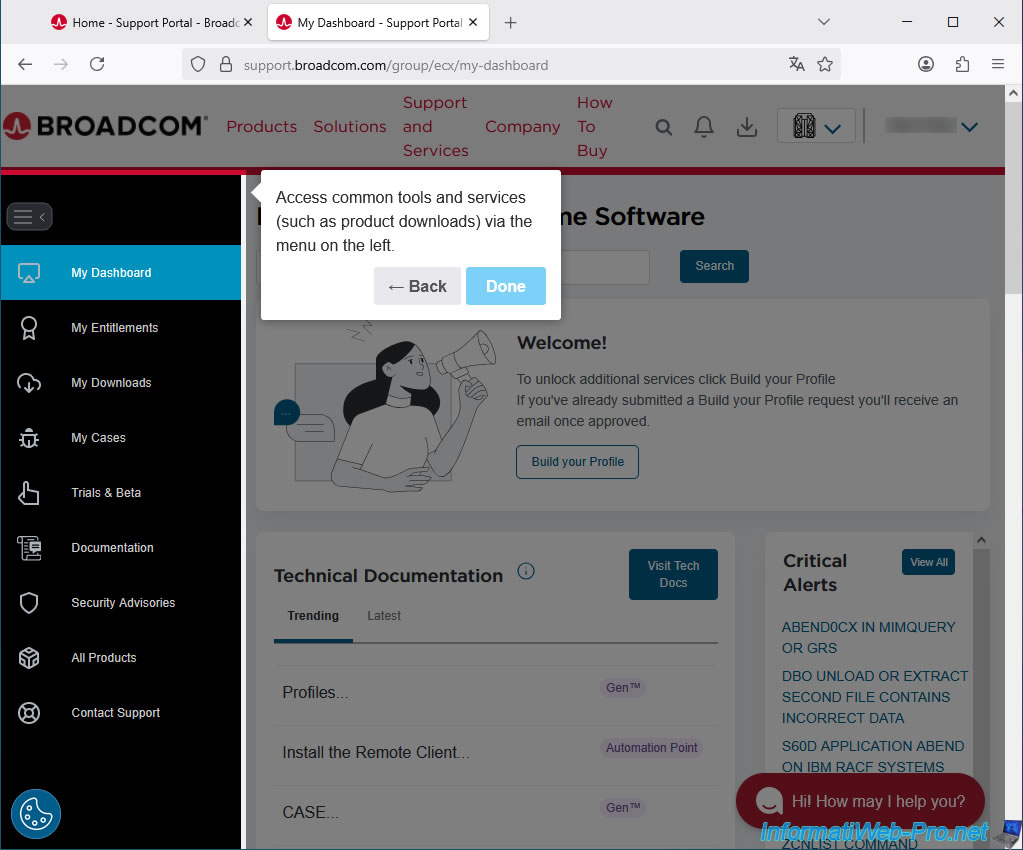This screenshot has width=1023, height=850.
Task: Expand the product division selector dropdown
Action: pos(816,127)
